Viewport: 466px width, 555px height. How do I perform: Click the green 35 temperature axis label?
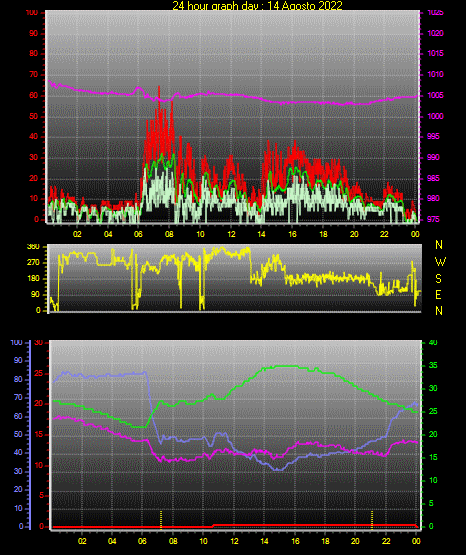coord(433,365)
